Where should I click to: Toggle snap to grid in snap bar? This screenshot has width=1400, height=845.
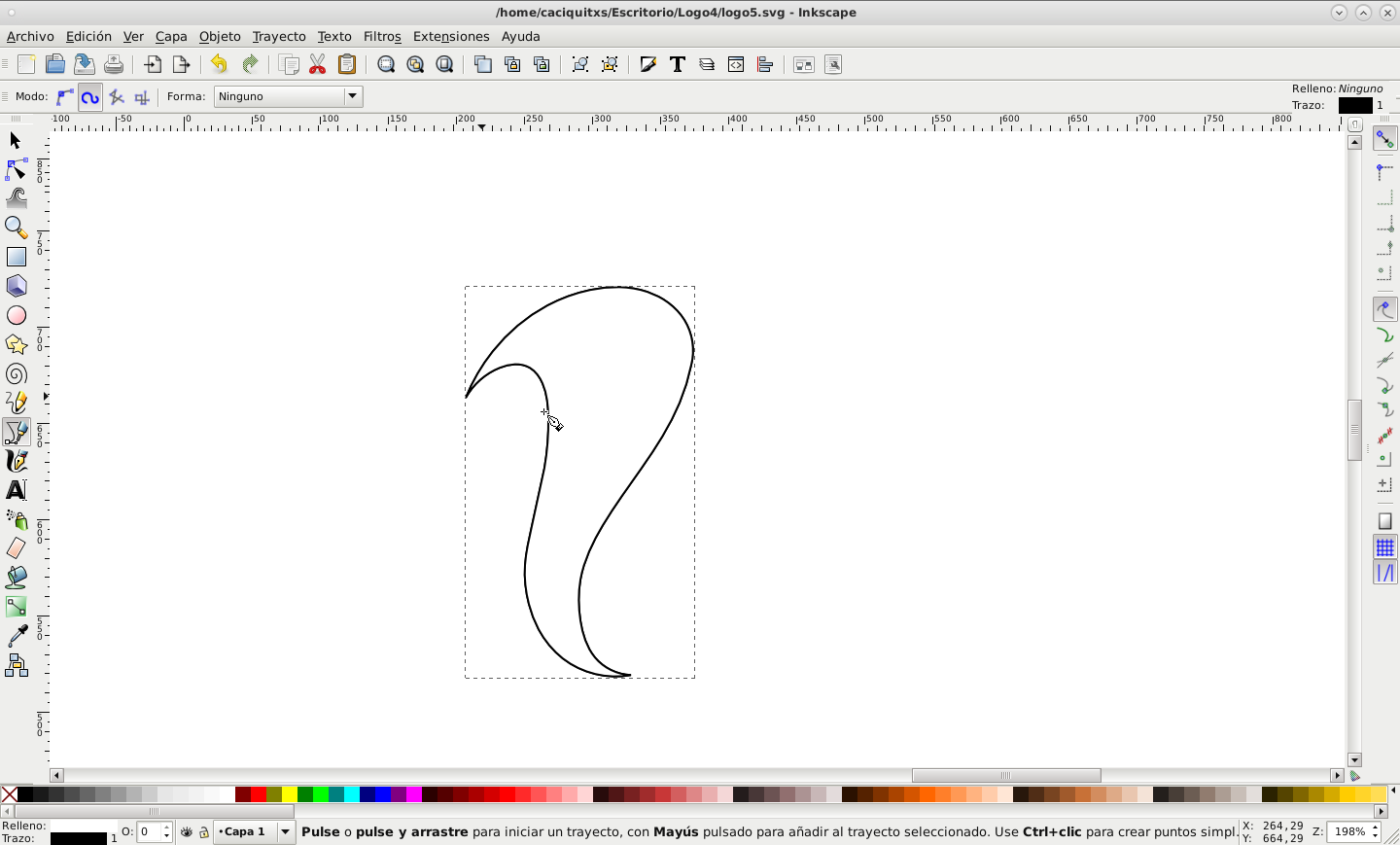tap(1384, 547)
